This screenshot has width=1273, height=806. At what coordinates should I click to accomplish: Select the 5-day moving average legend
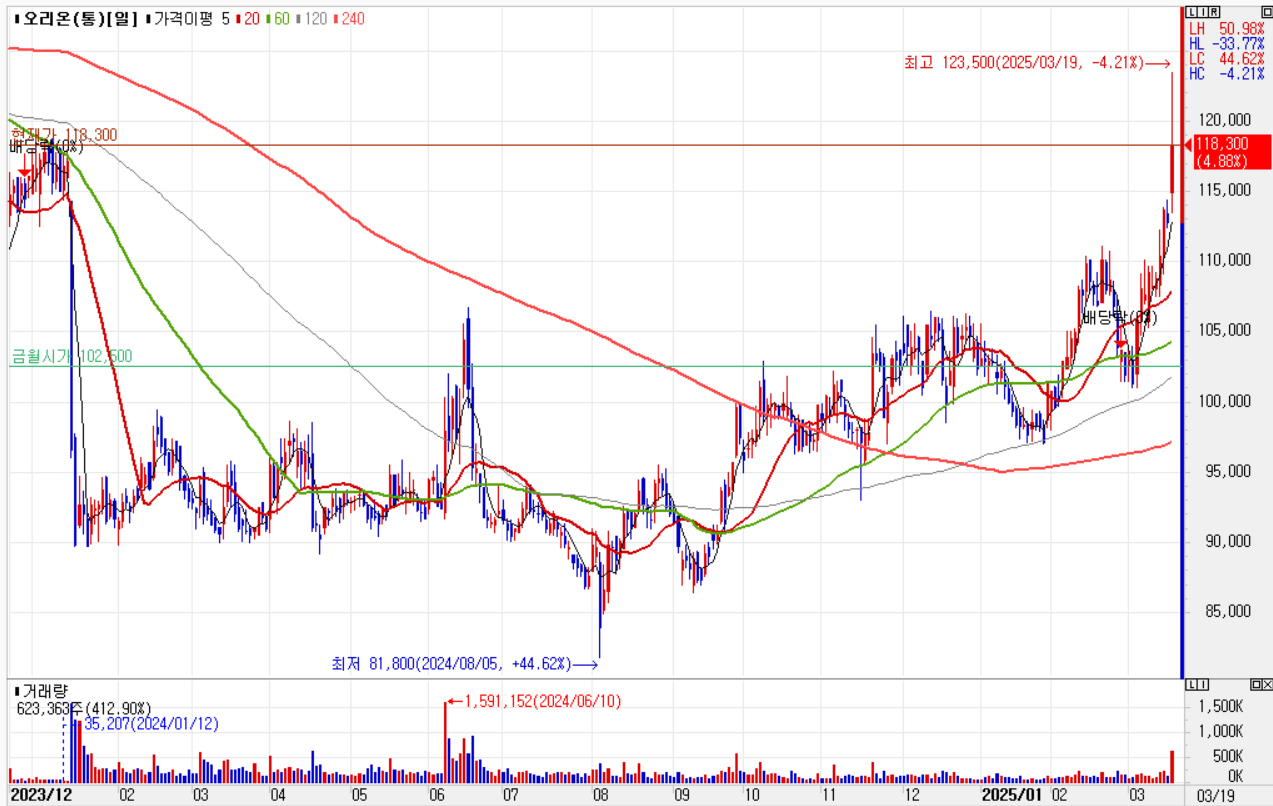(x=226, y=19)
